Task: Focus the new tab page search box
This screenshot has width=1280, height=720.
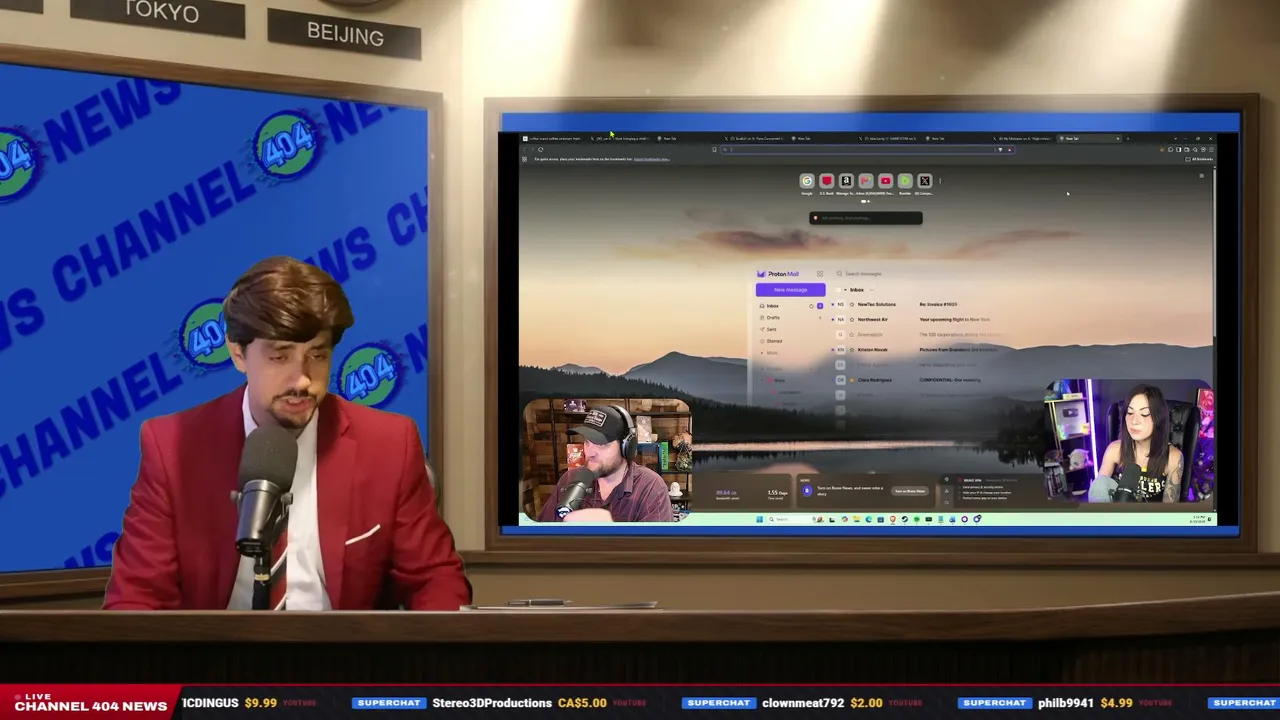Action: pos(866,218)
